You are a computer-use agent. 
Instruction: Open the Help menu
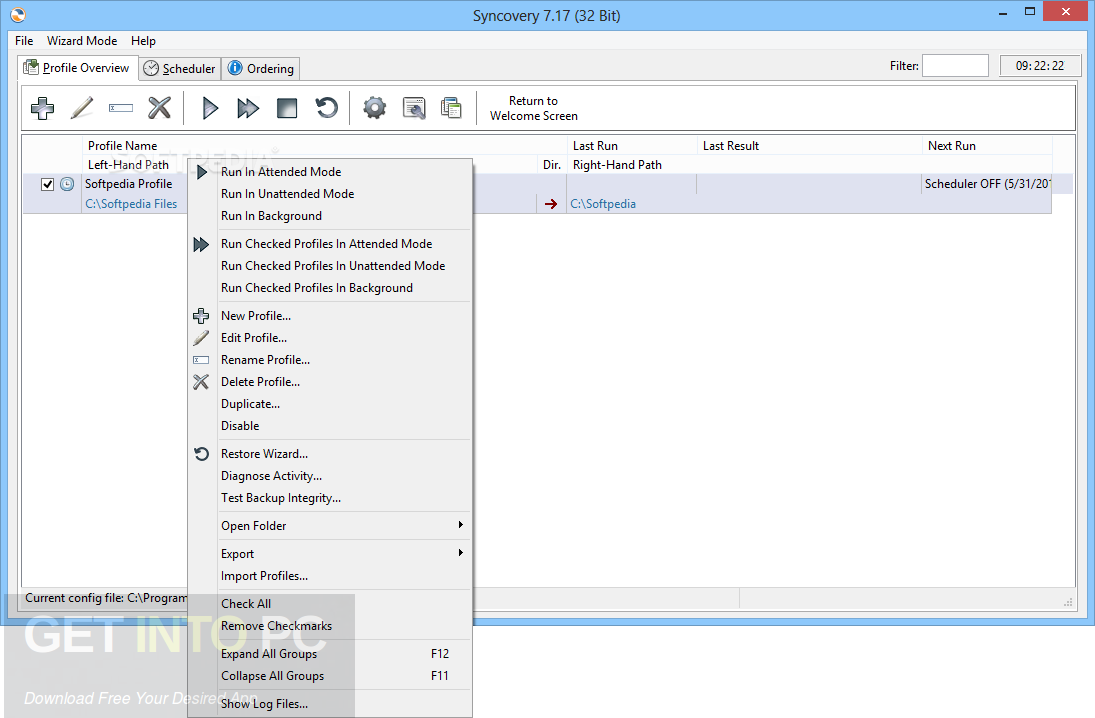click(x=143, y=41)
